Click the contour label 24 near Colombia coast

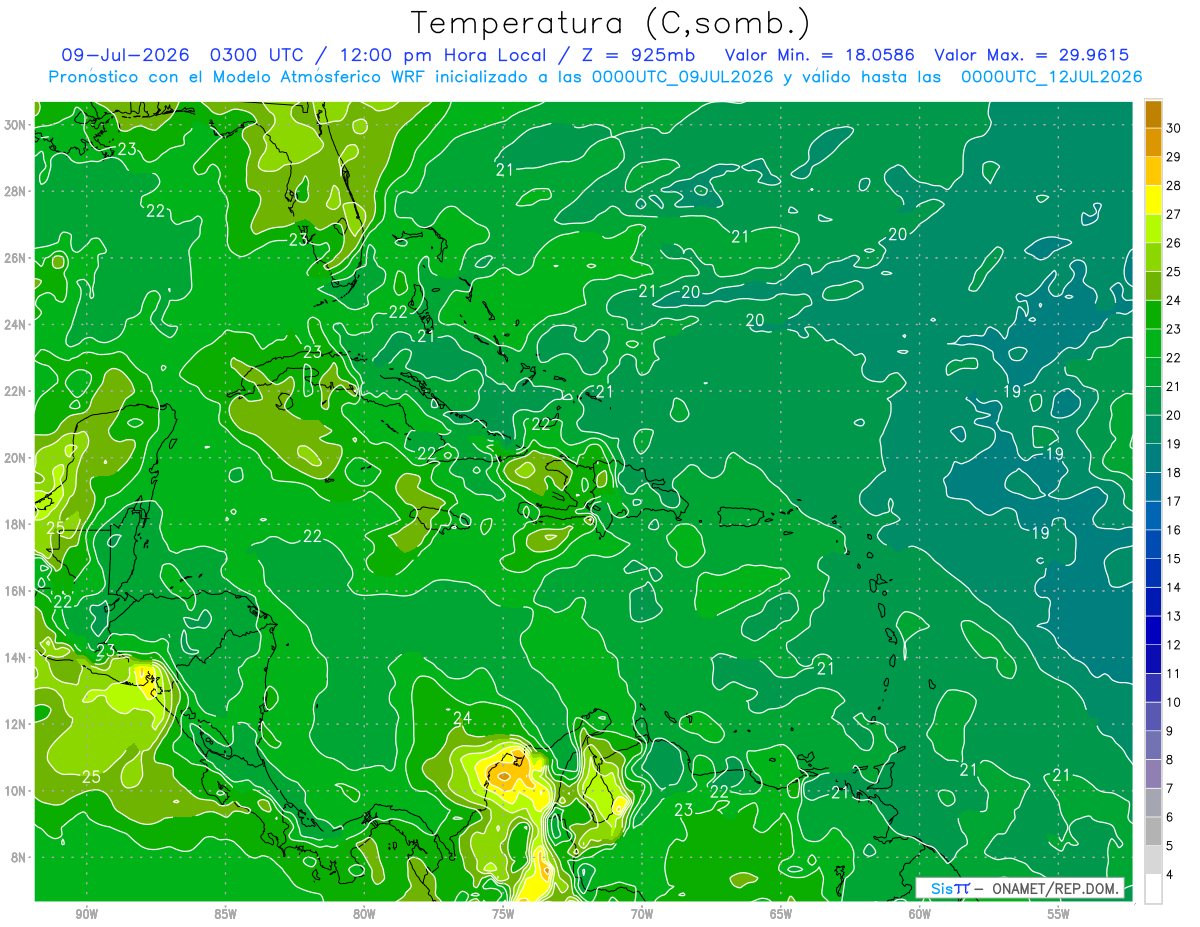[x=462, y=718]
